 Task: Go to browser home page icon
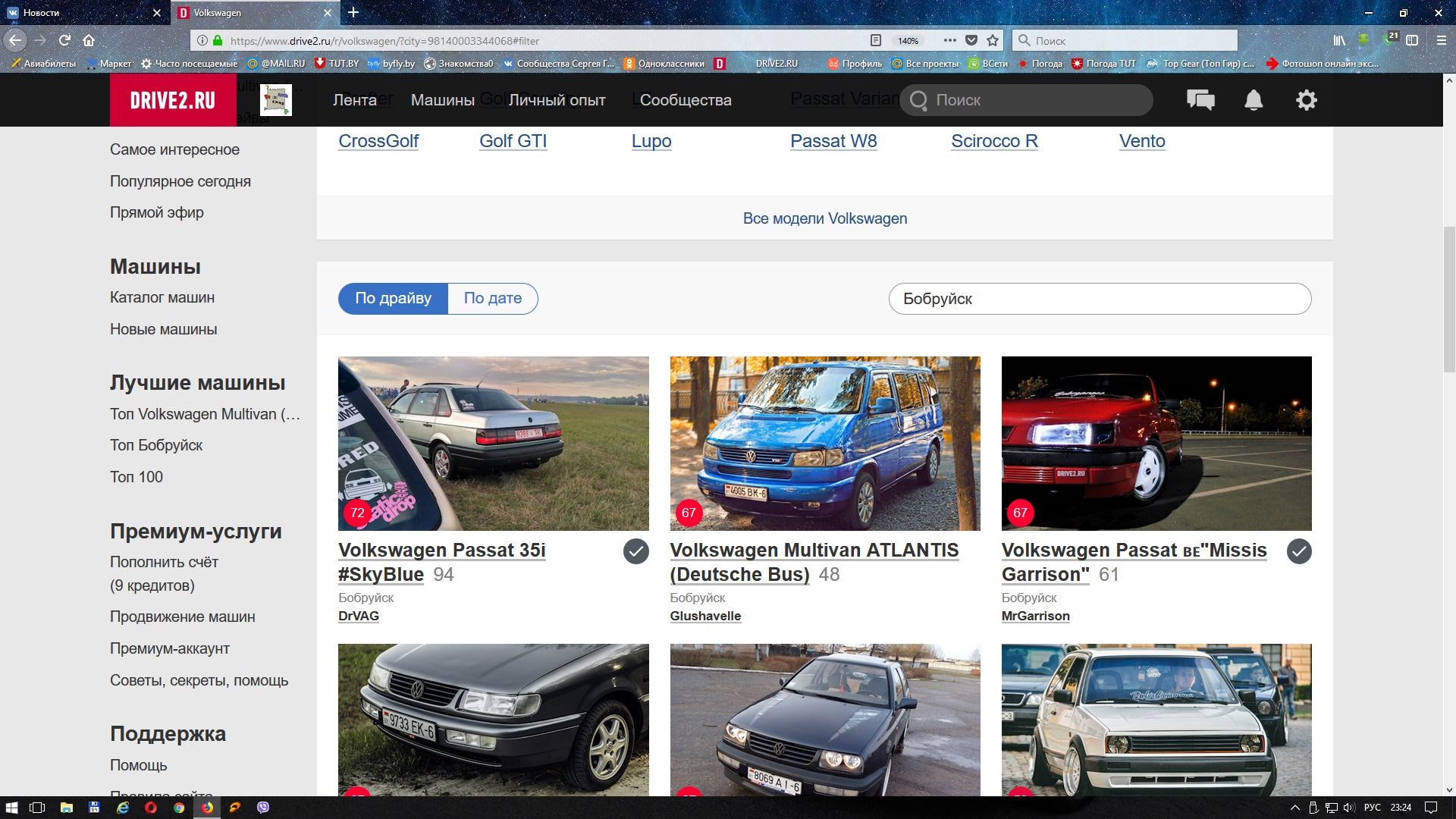pyautogui.click(x=89, y=40)
